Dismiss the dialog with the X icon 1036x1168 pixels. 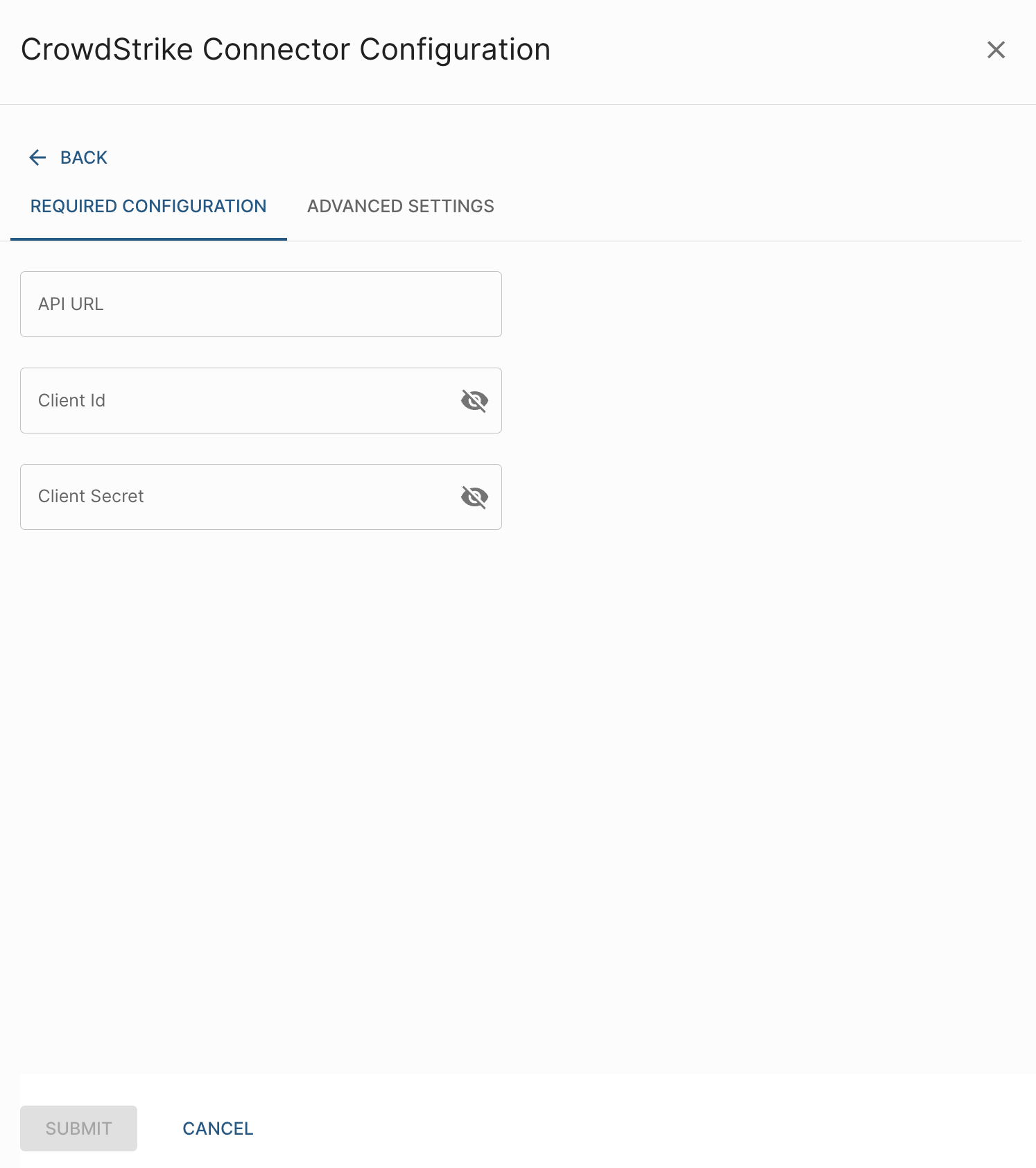[x=996, y=50]
